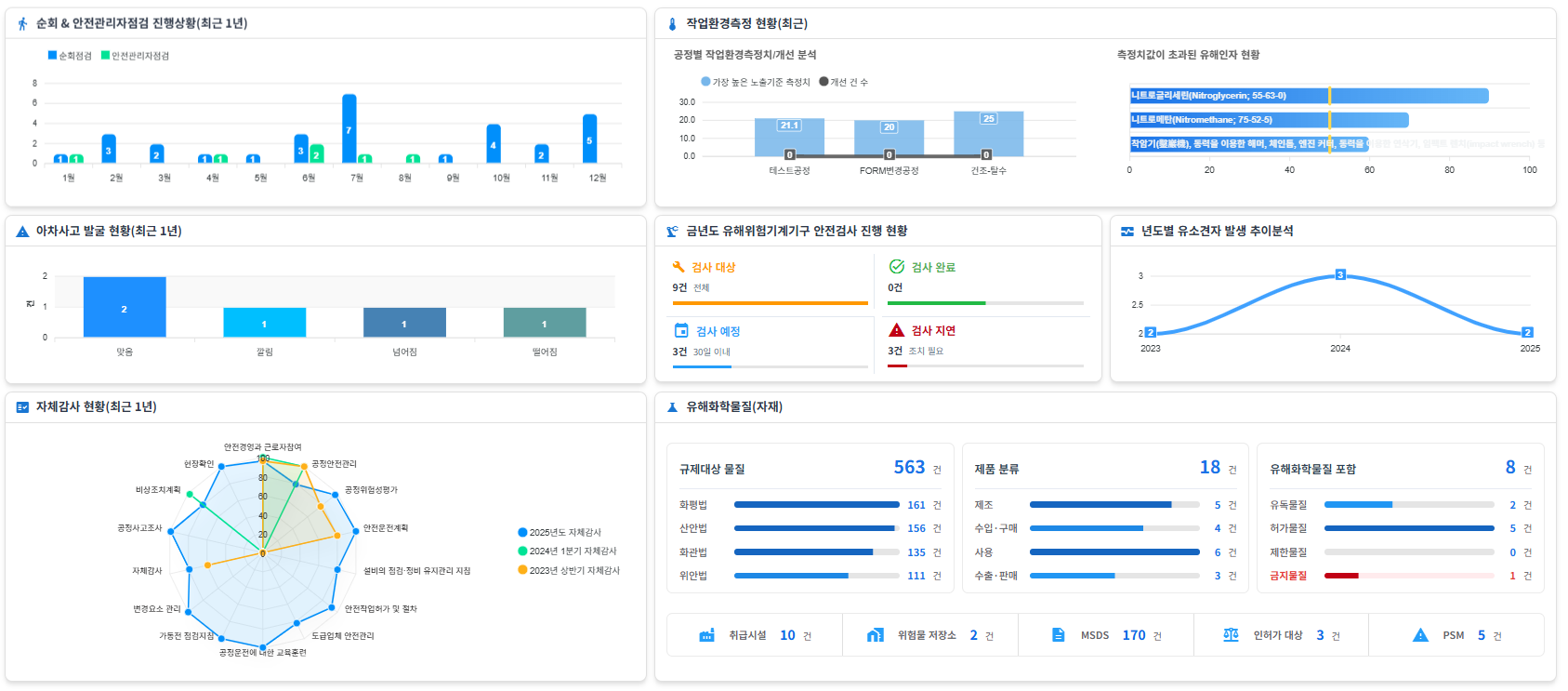Click the scales icon next to 인허가 대상
Viewport: 1568px width, 691px height.
click(1231, 635)
